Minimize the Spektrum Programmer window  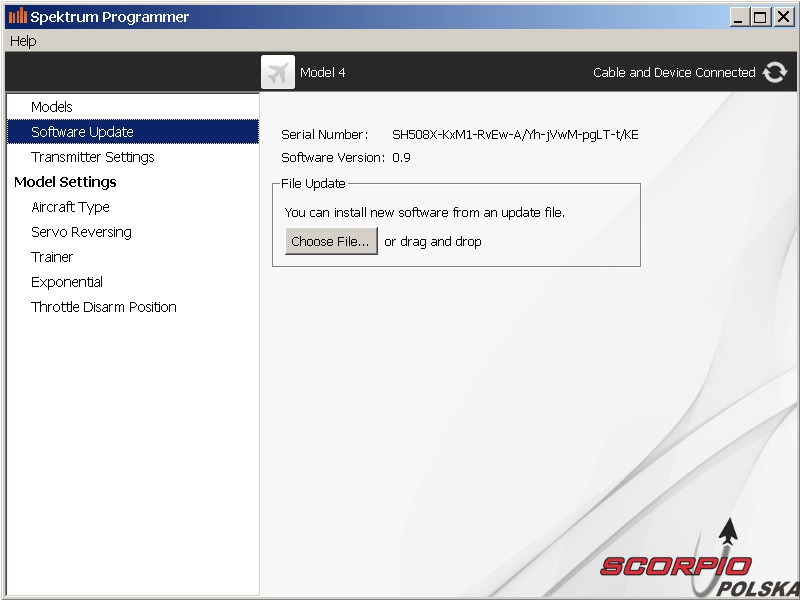click(738, 17)
